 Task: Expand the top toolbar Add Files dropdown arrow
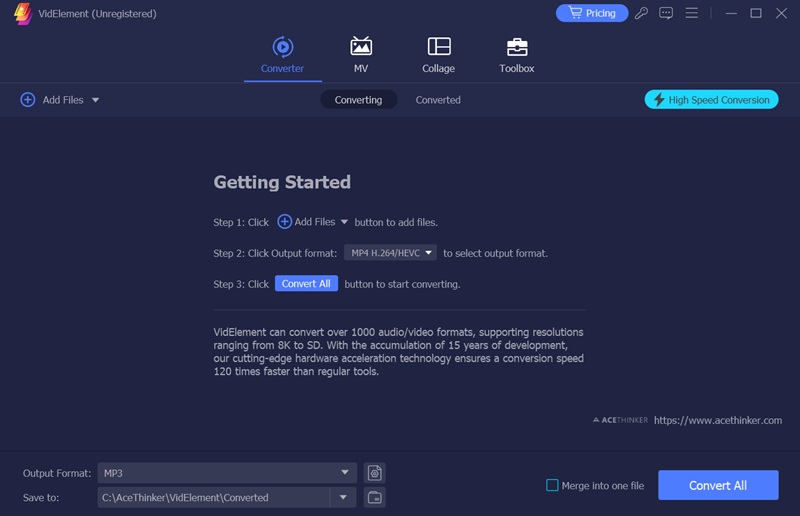click(95, 100)
